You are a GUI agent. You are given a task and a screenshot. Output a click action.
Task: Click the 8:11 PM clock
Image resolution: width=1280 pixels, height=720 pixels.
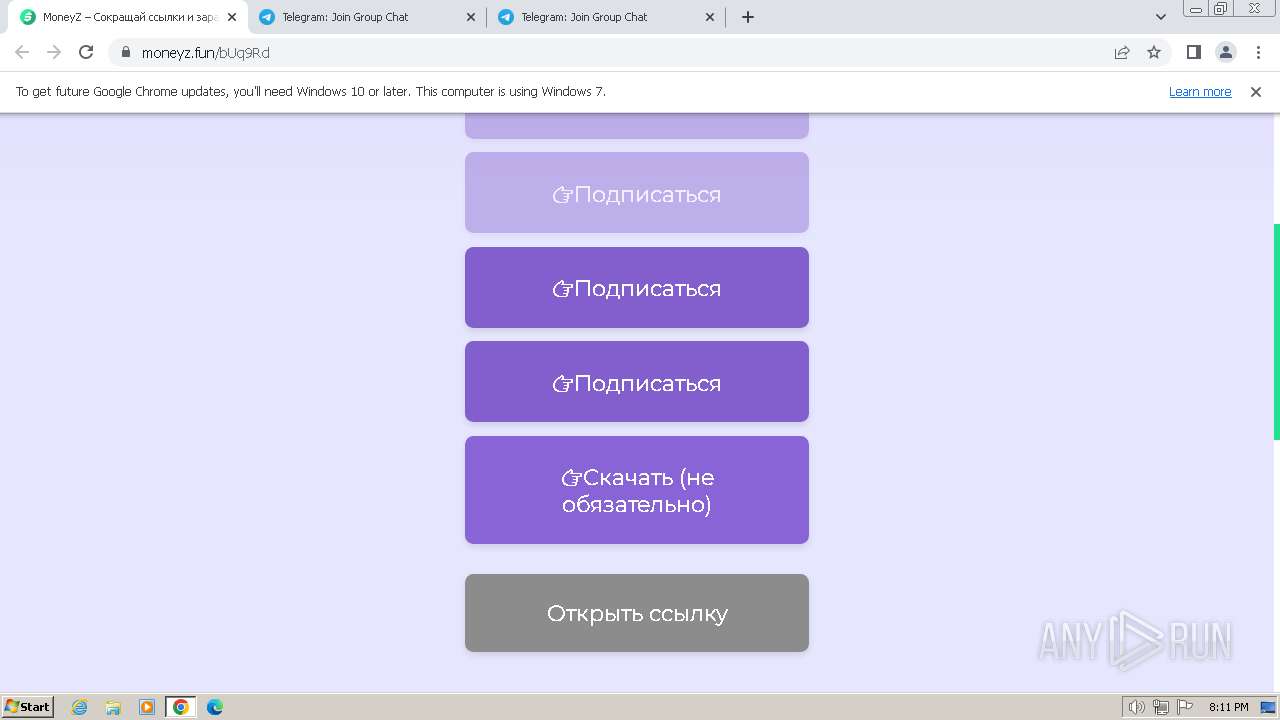(1228, 707)
